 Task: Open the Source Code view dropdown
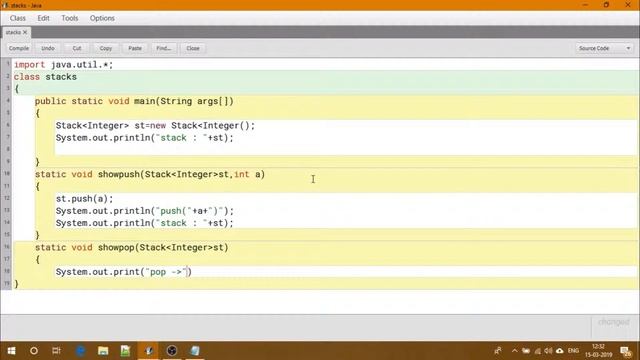click(x=604, y=48)
